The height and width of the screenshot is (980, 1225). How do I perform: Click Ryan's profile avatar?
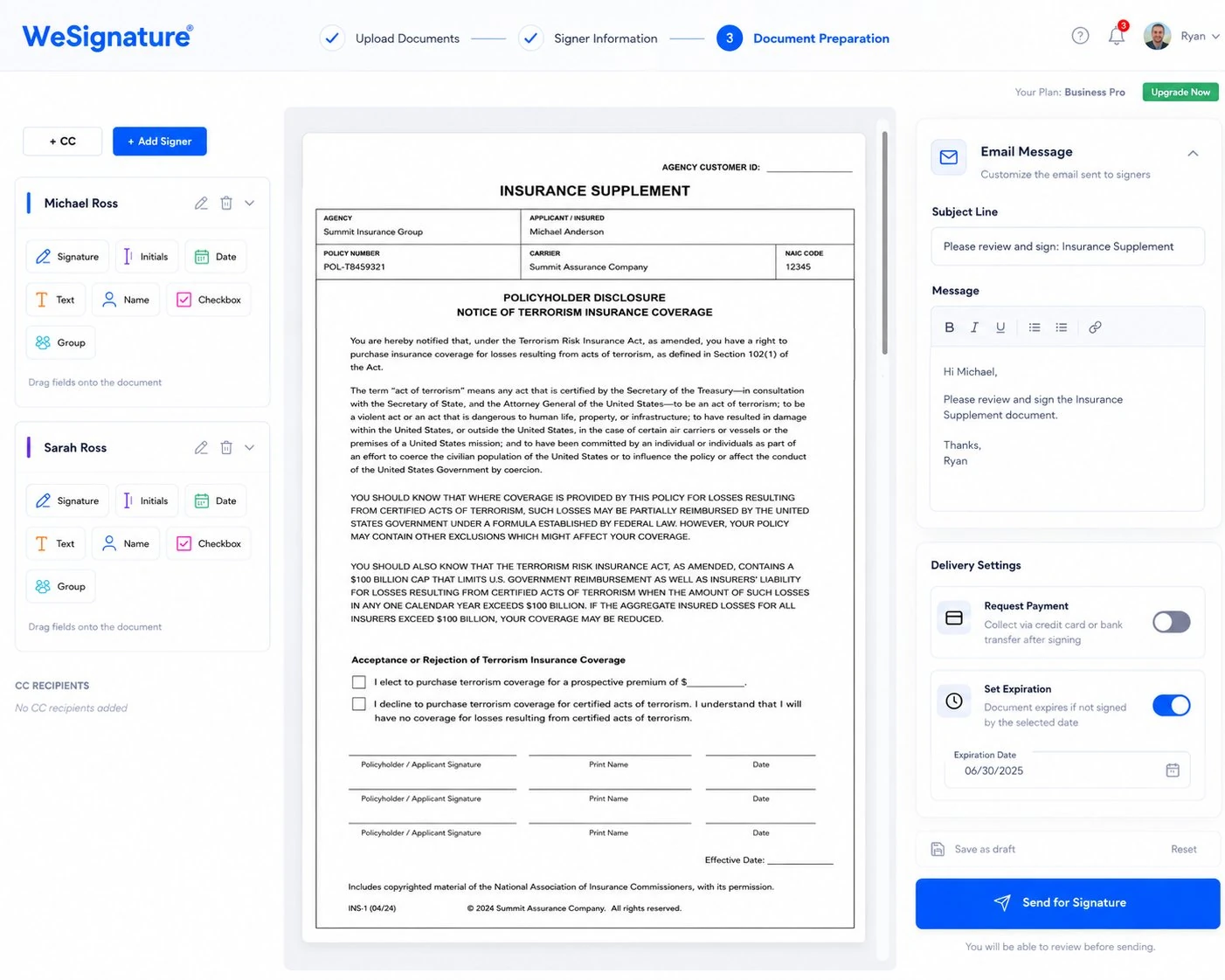[1157, 36]
